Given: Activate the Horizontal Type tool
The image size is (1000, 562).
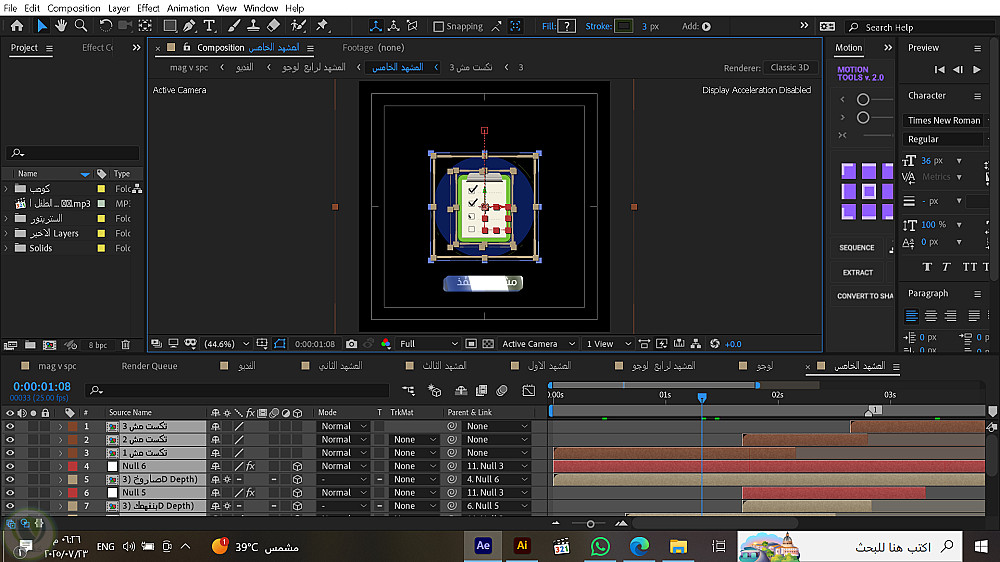Looking at the screenshot, I should 208,26.
